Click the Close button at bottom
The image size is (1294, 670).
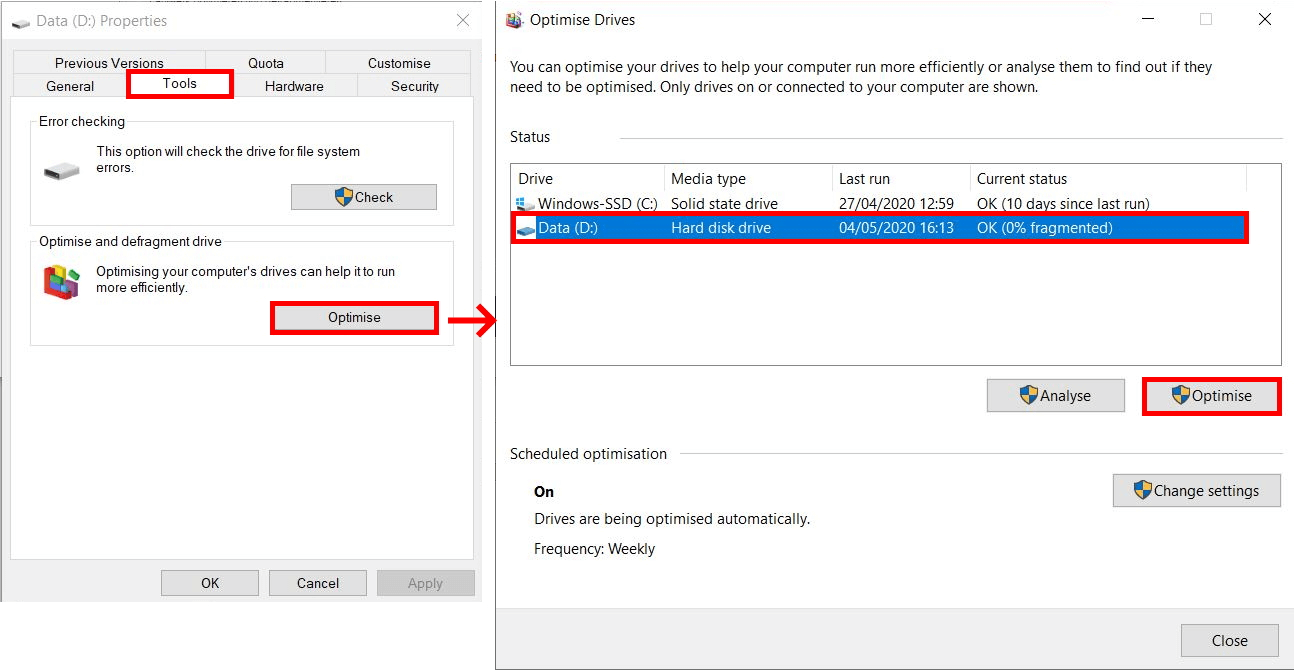click(x=1230, y=641)
